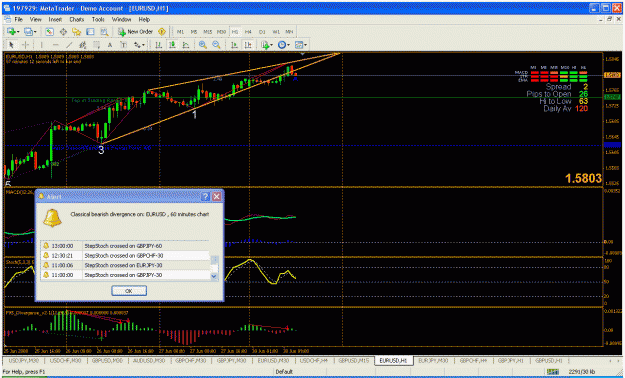Open the Tools menu
The height and width of the screenshot is (378, 625).
coord(98,19)
